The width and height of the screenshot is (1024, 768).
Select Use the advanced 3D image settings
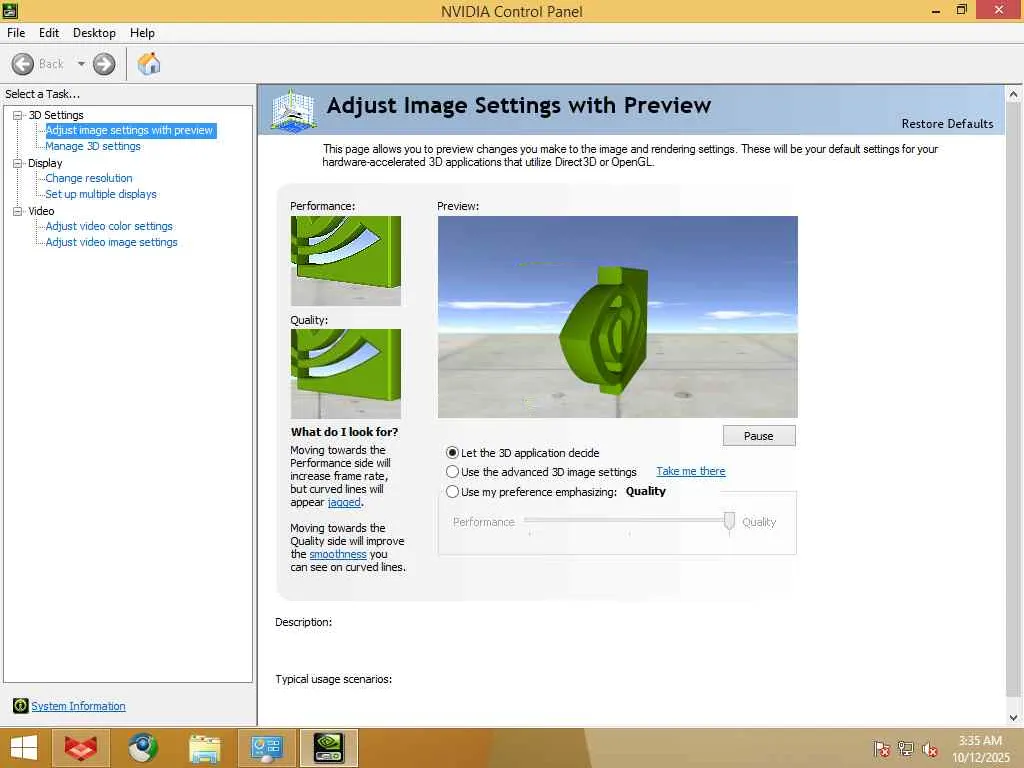[452, 472]
